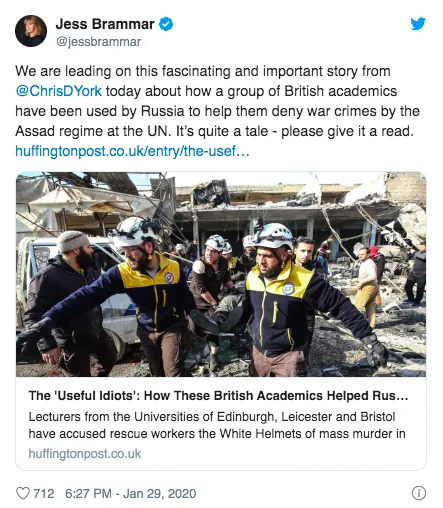Open the @ChrisDYork mention
Viewport: 443px width, 508px height.
coord(59,91)
